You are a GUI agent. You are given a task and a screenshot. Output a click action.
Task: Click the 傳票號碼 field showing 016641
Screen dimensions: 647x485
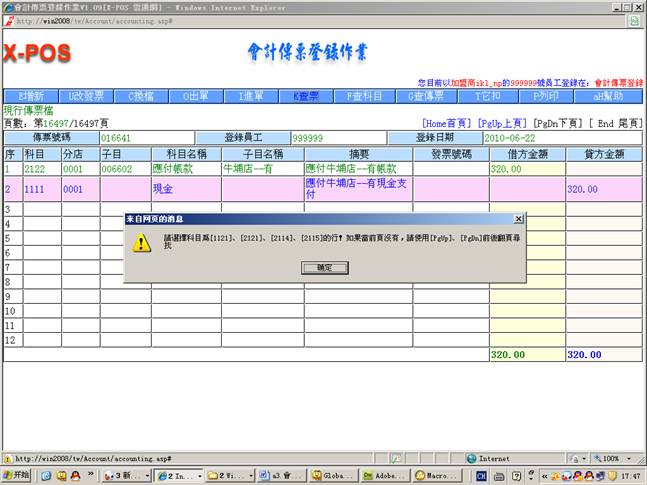point(146,137)
